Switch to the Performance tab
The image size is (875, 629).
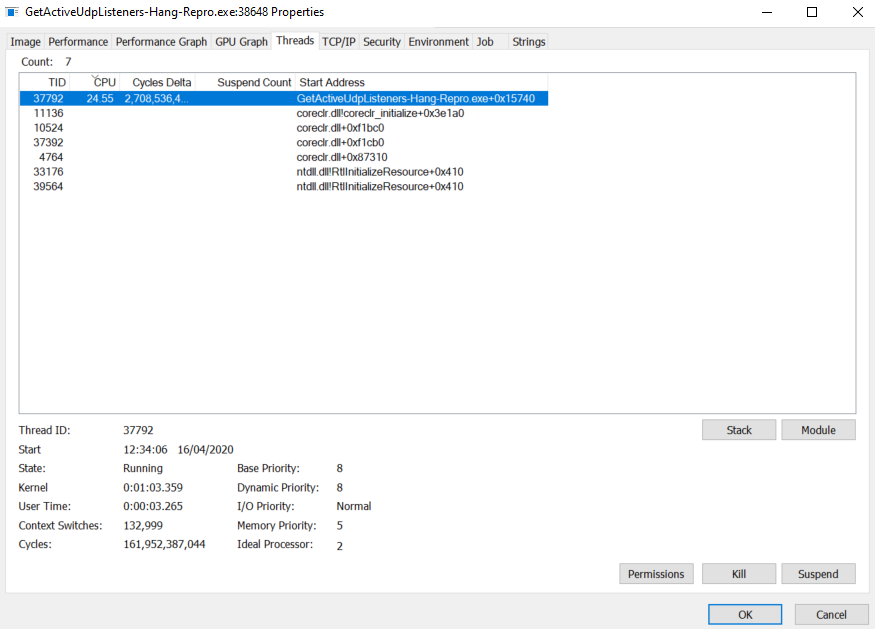pyautogui.click(x=78, y=42)
